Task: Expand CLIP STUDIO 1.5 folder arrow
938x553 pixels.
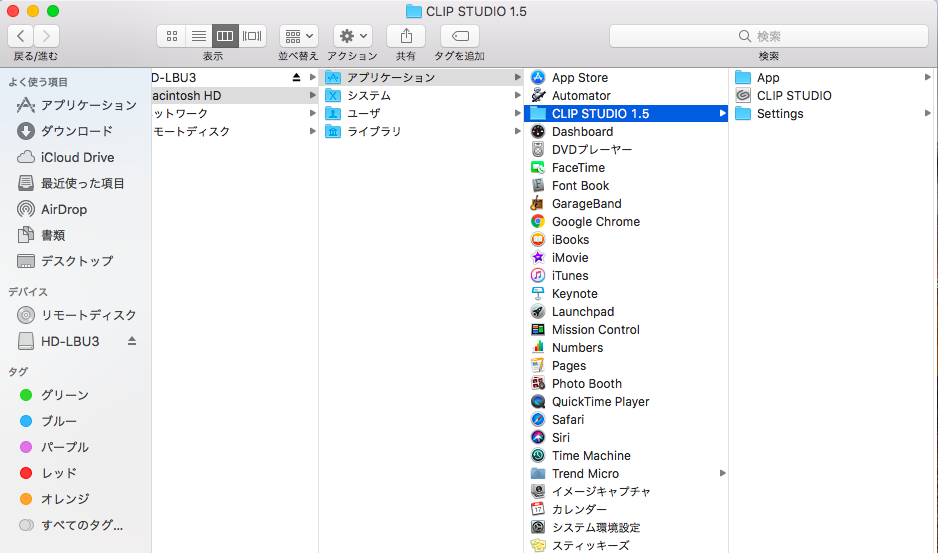Action: click(722, 113)
